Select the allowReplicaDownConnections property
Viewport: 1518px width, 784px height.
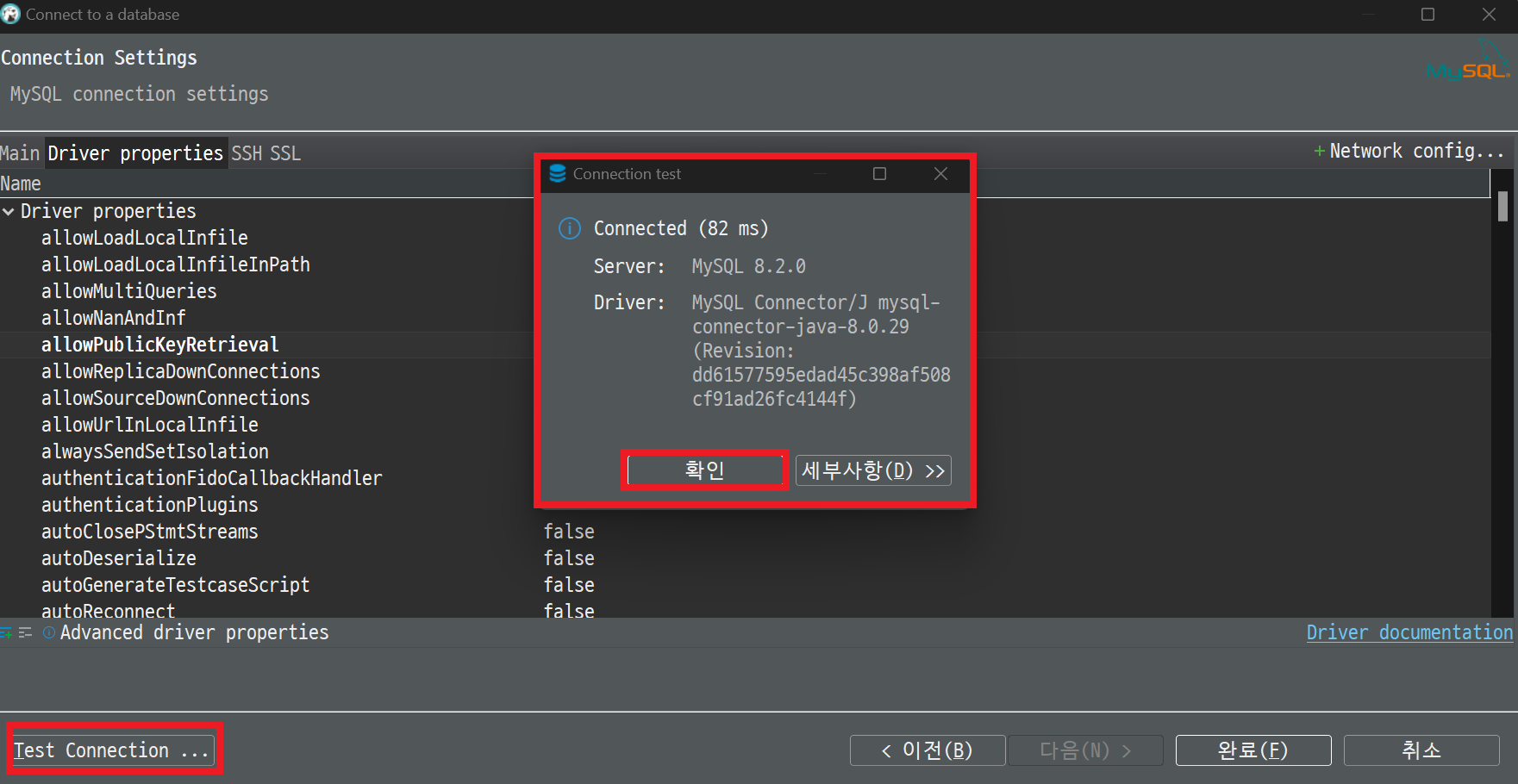pos(181,371)
